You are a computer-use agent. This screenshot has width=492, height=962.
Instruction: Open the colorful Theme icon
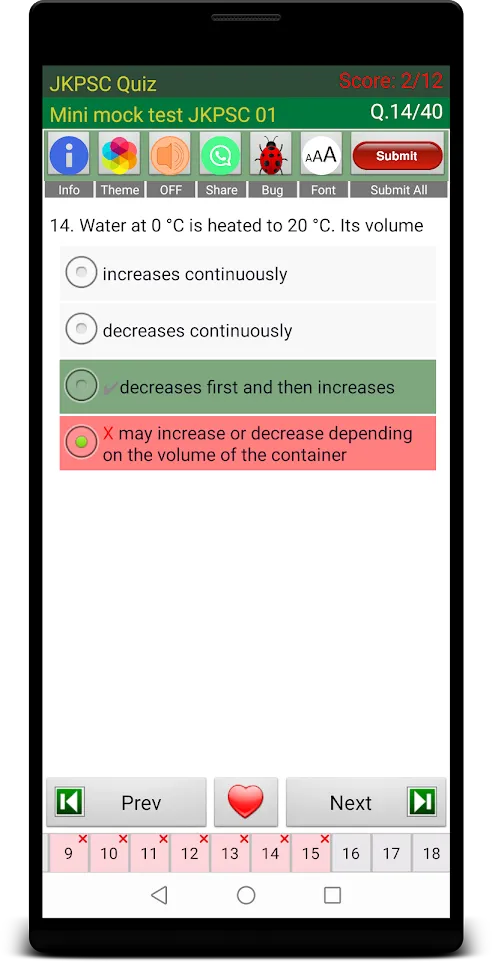120,156
